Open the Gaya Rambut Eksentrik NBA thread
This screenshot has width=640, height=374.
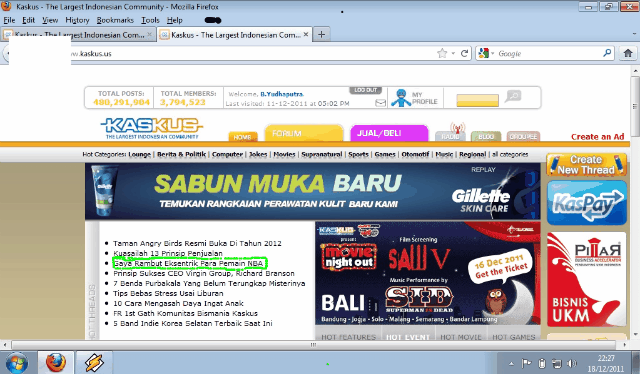[x=189, y=263]
